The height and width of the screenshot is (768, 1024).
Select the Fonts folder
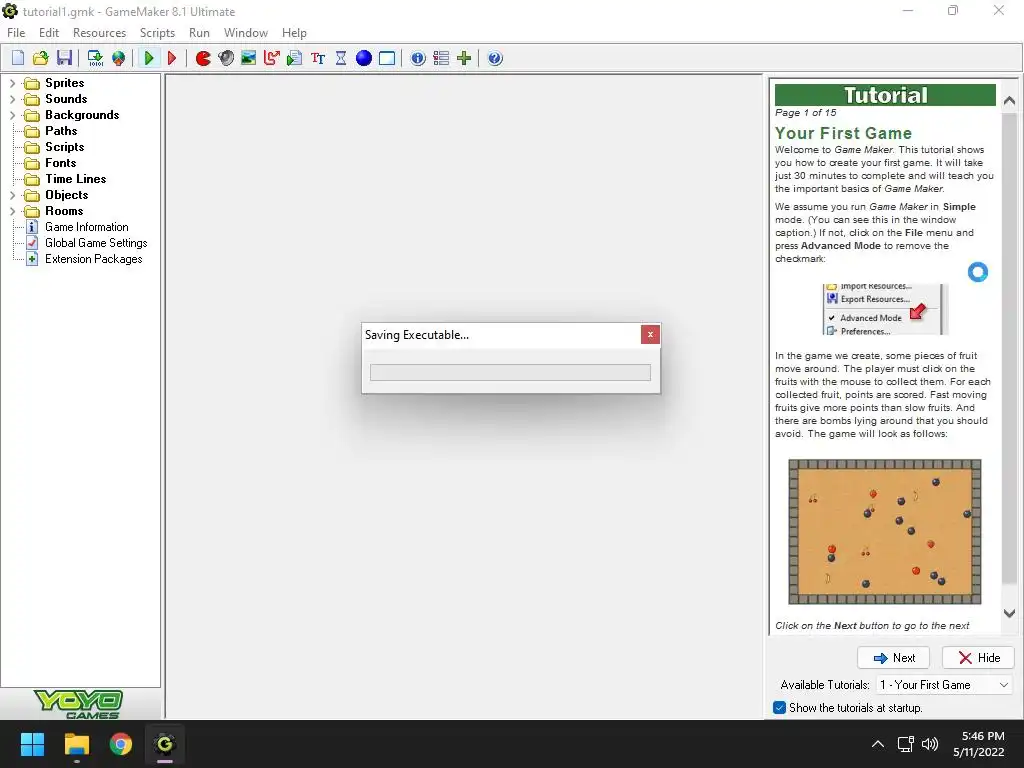tap(61, 163)
